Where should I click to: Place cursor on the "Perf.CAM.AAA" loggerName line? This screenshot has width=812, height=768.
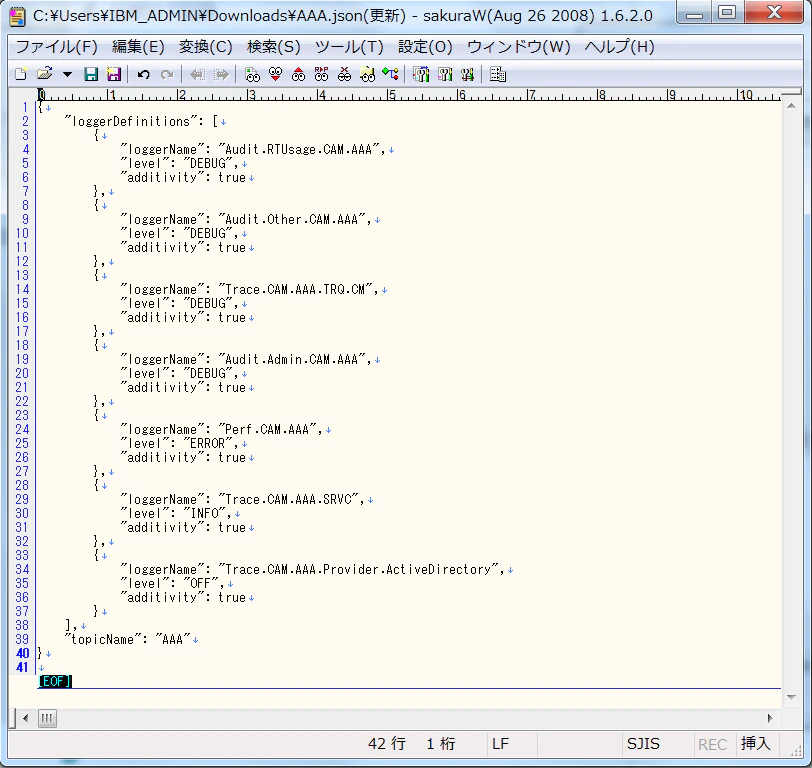(221, 429)
